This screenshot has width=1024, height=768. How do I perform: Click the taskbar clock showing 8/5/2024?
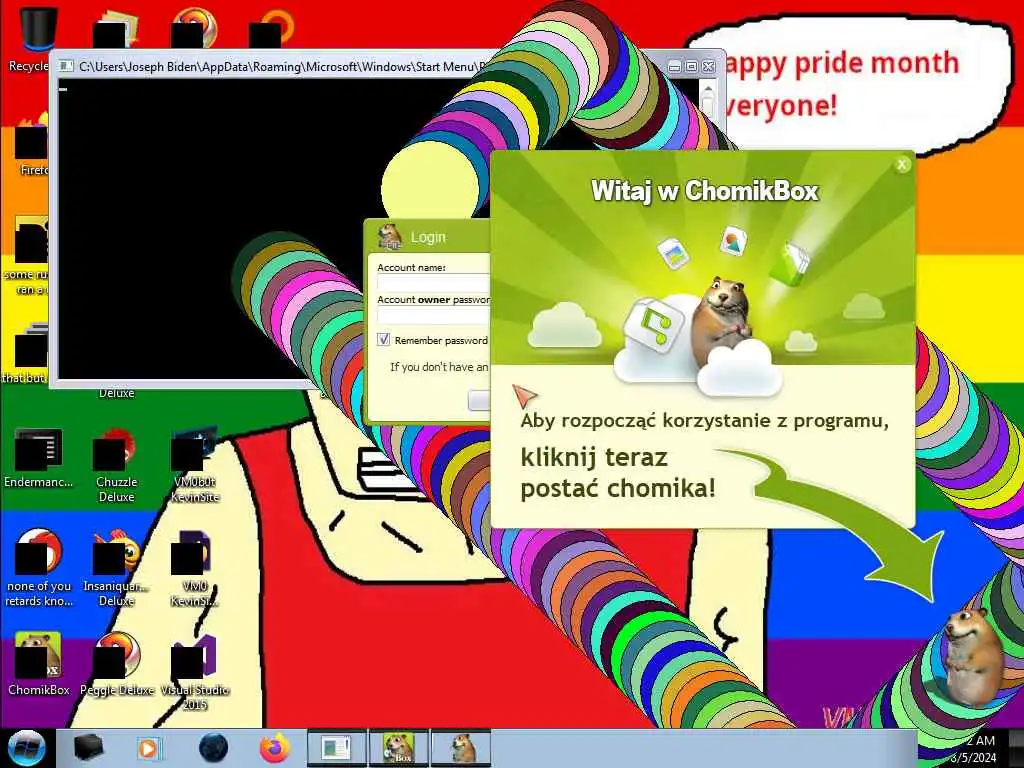point(974,749)
